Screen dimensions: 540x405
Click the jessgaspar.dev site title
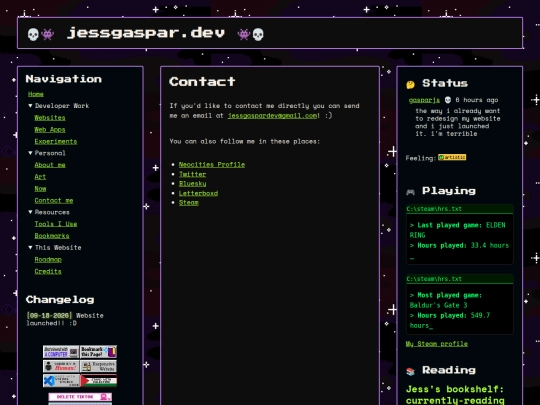click(x=146, y=33)
